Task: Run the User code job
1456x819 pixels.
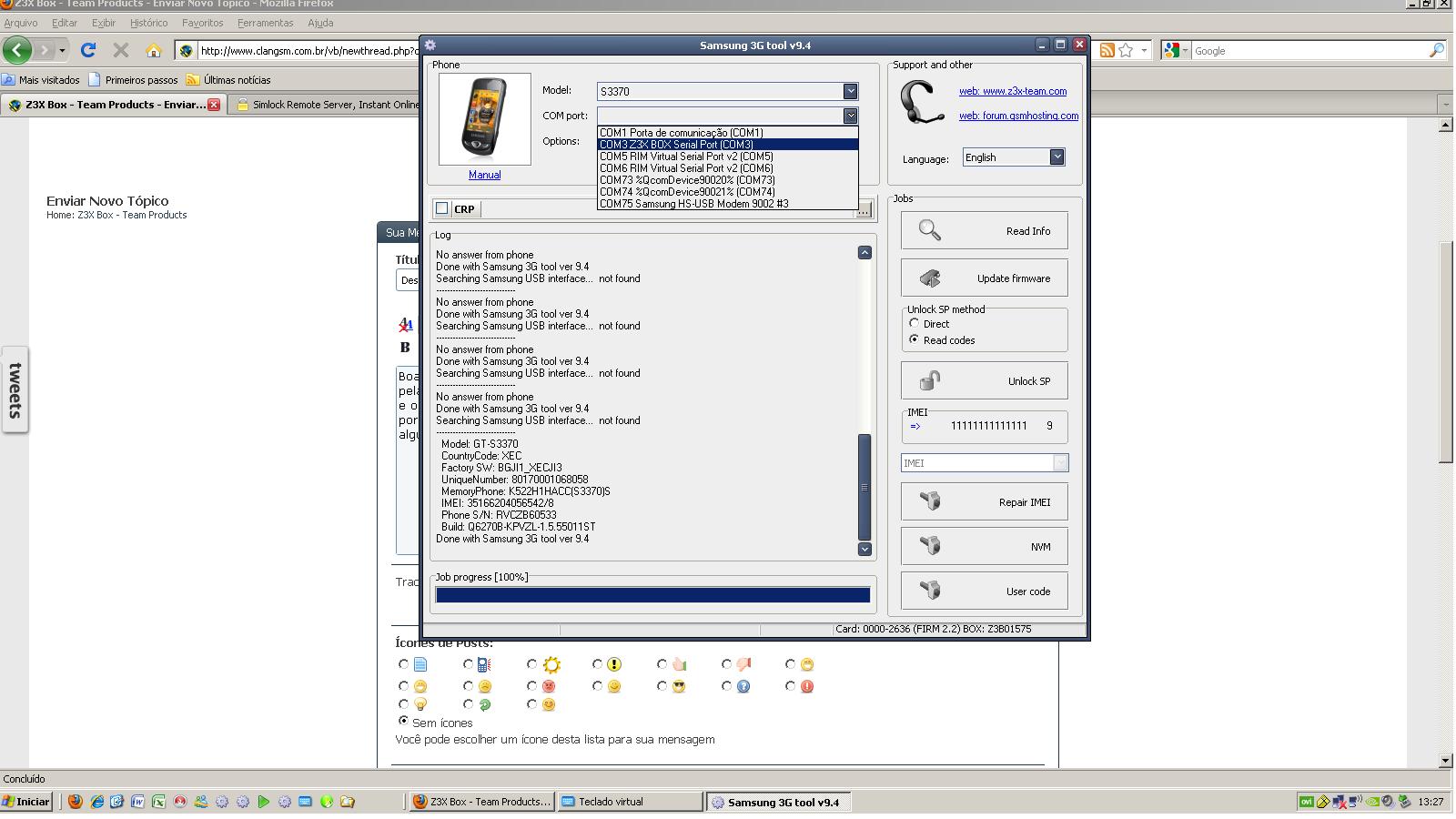Action: [984, 591]
